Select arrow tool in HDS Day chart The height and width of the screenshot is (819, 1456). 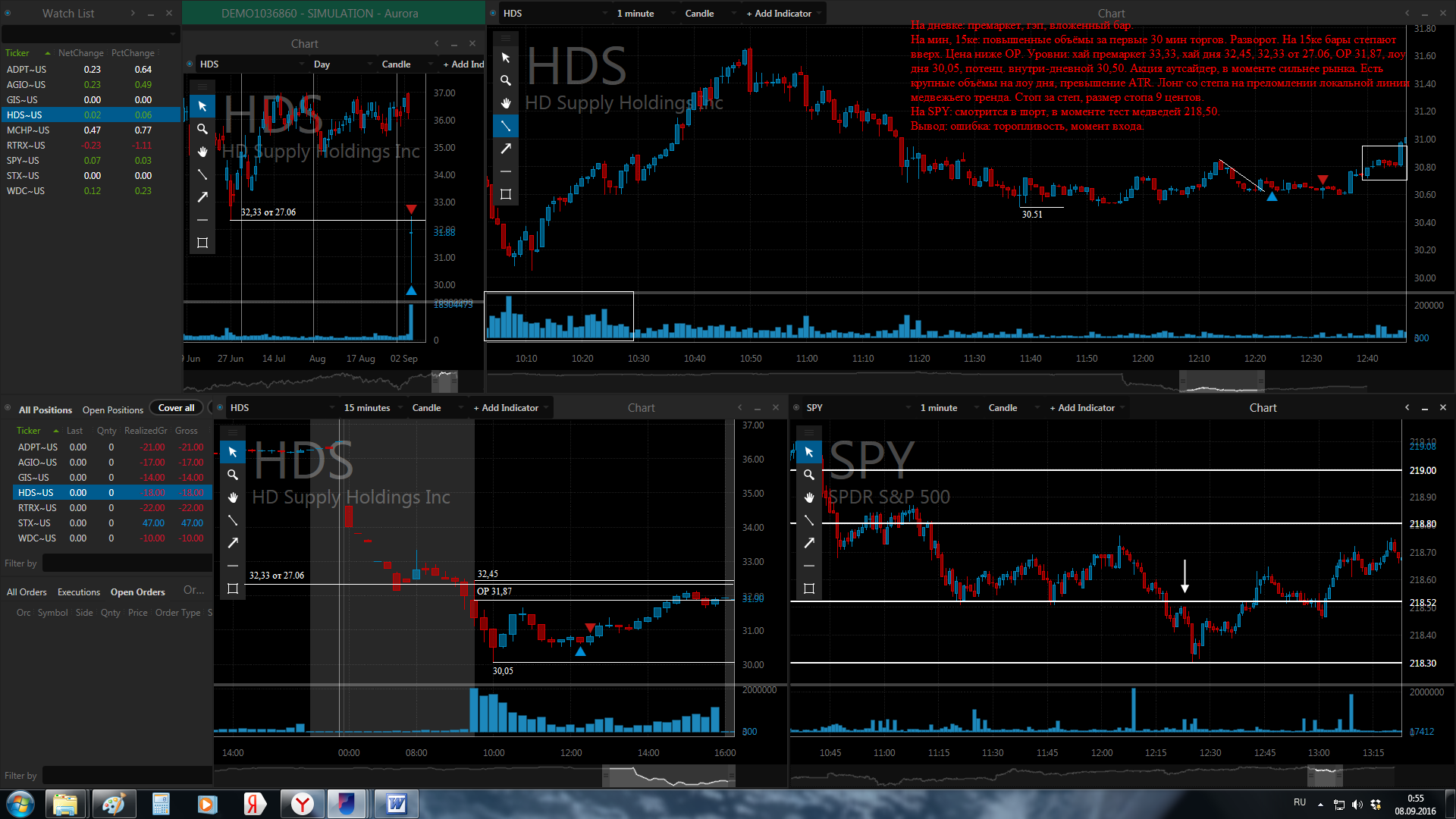pos(202,197)
